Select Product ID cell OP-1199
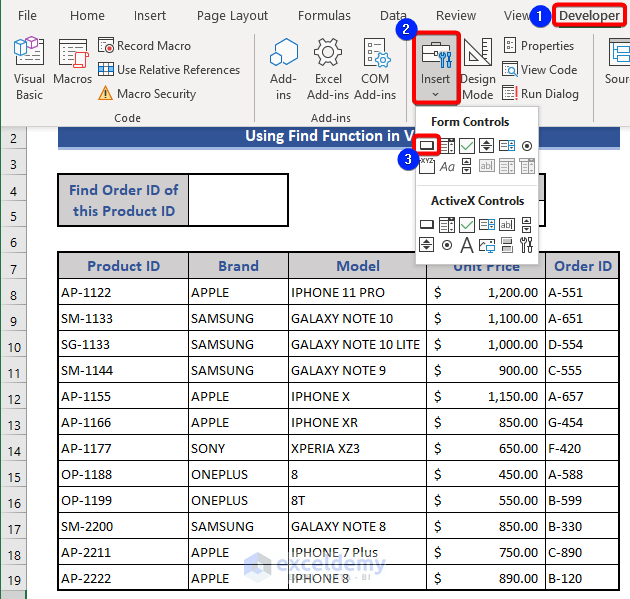The image size is (630, 599). [x=123, y=500]
